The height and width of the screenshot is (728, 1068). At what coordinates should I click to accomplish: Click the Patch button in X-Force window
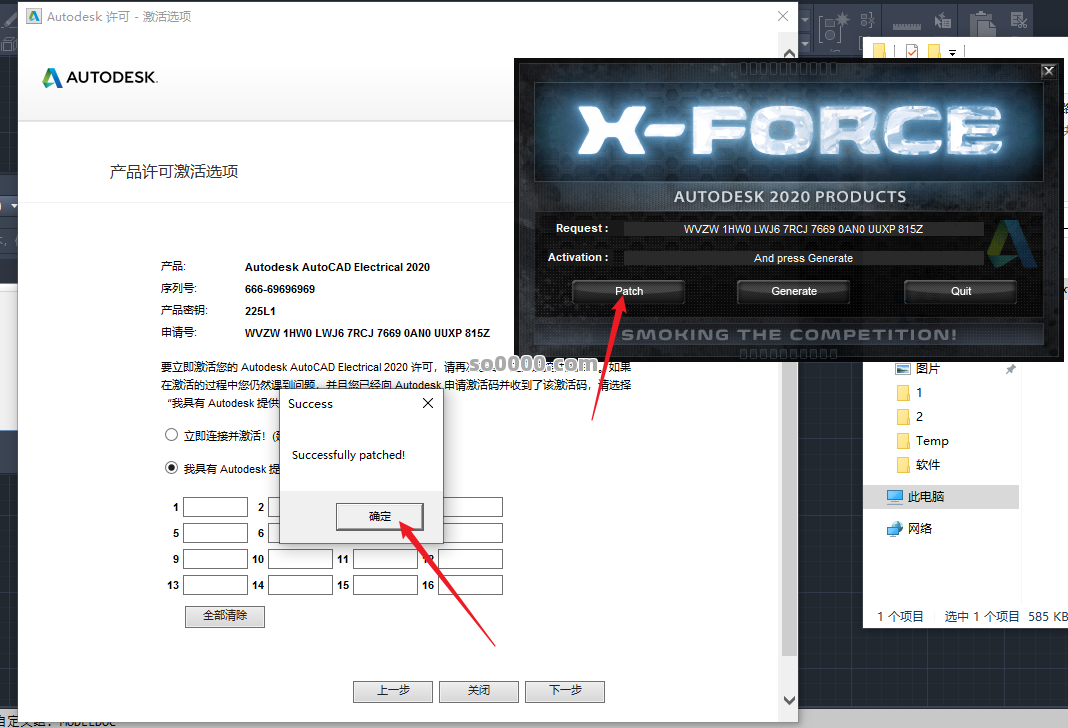click(x=629, y=291)
